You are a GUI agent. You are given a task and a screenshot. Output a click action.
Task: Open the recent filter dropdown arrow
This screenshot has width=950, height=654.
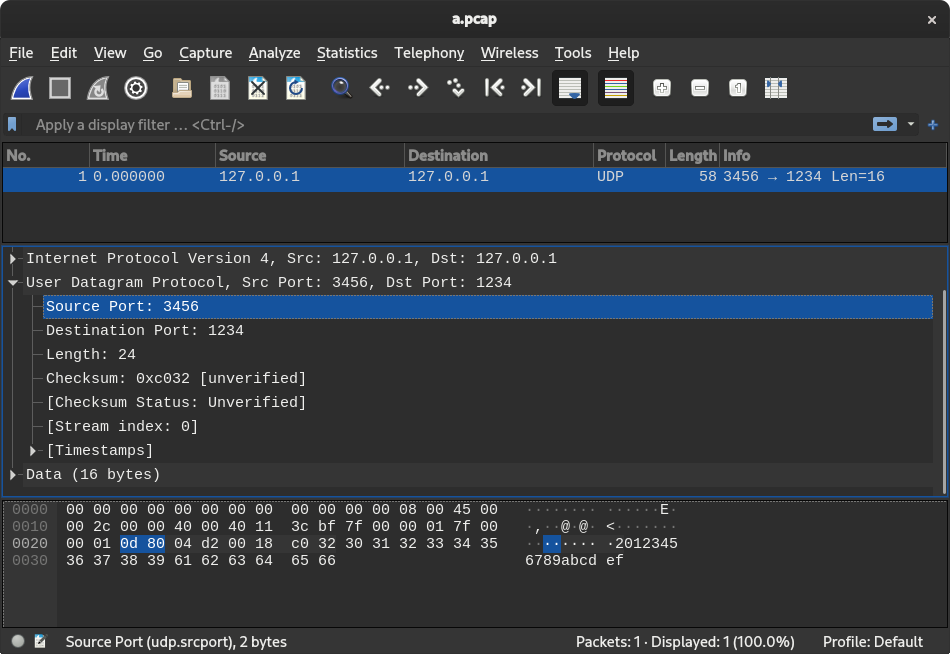[x=911, y=124]
